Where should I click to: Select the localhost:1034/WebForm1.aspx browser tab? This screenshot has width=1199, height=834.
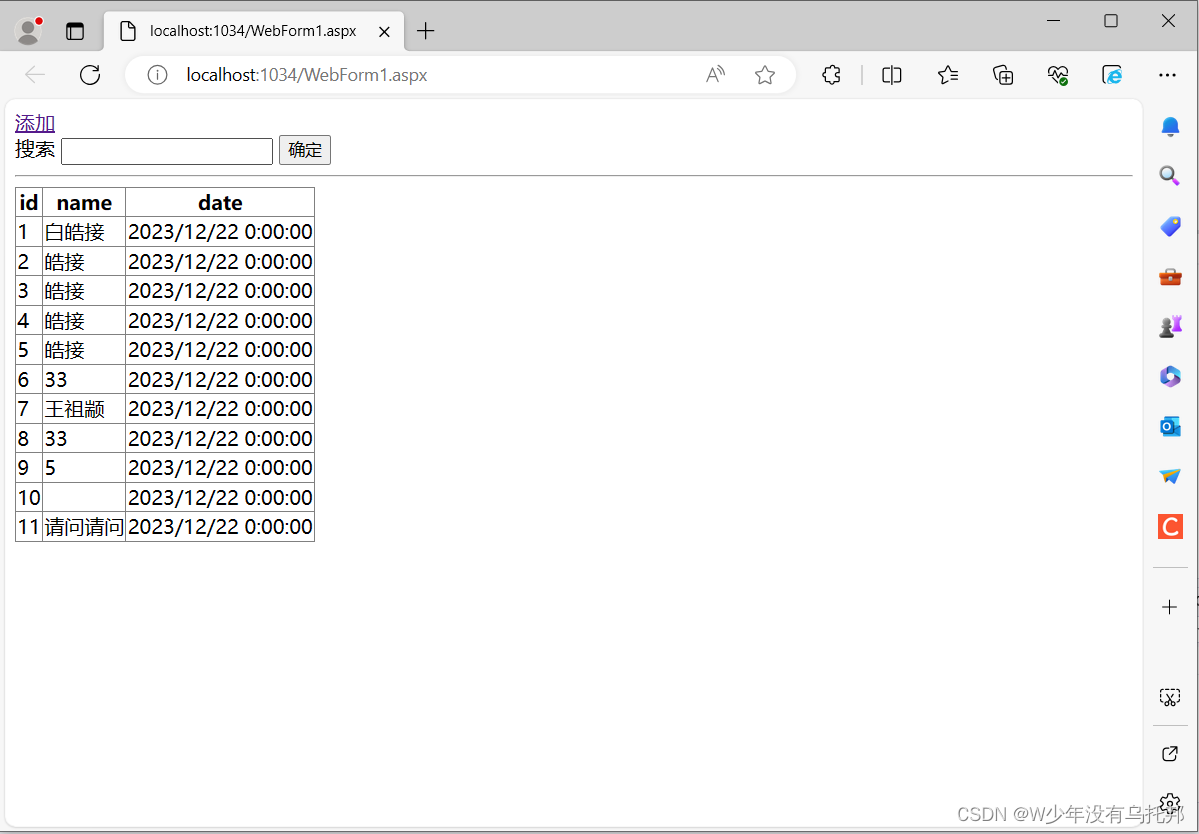point(250,30)
